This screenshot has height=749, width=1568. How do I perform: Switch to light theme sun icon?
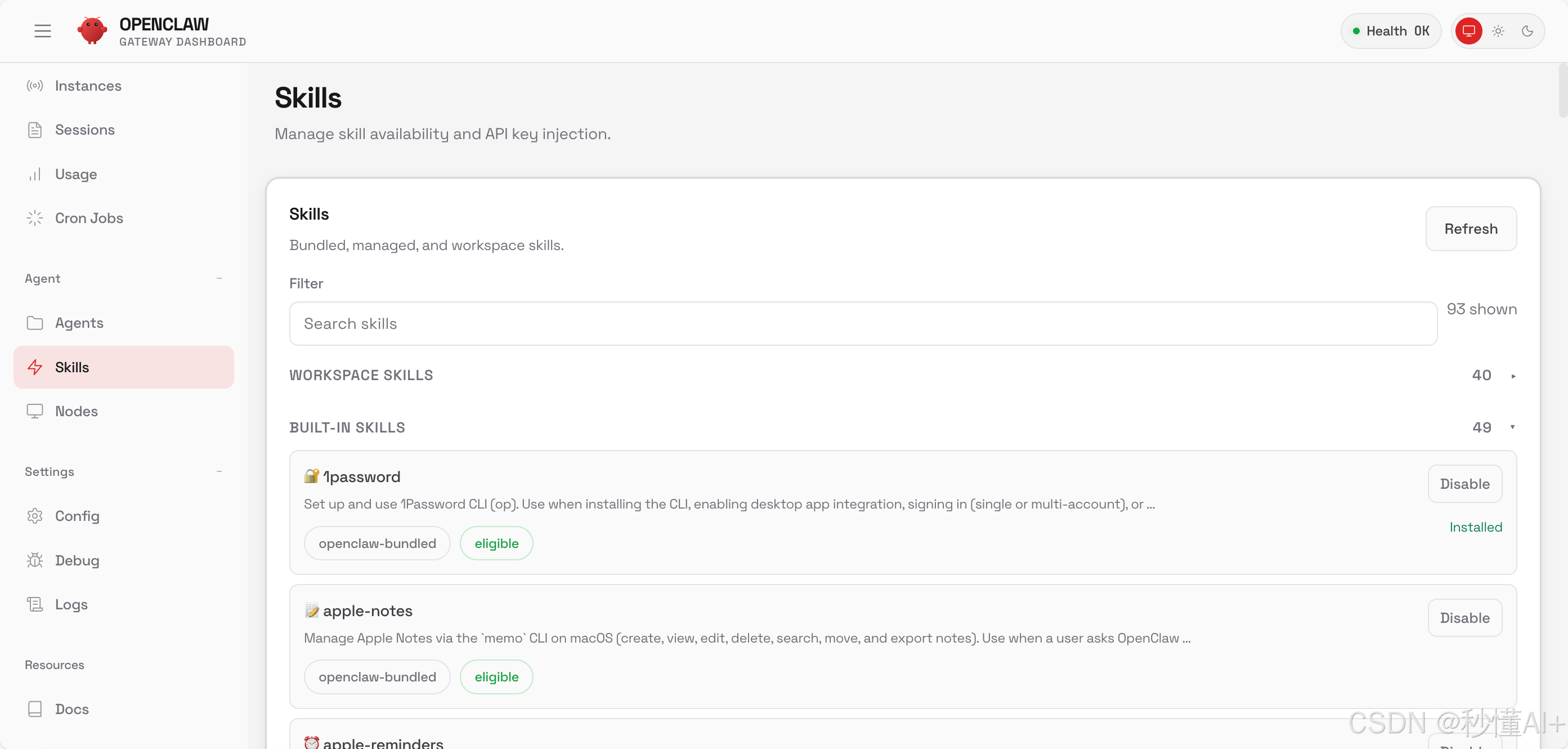[1498, 31]
